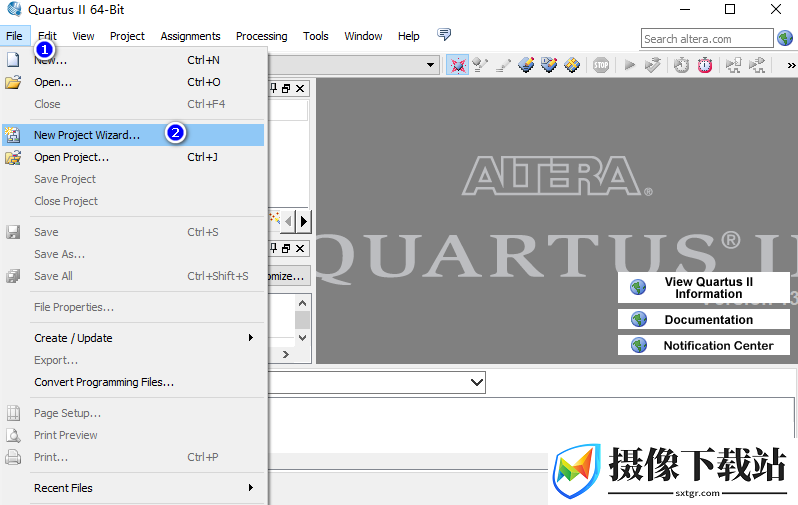Click the yellow-cross chip toolbar icon

[x=572, y=65]
